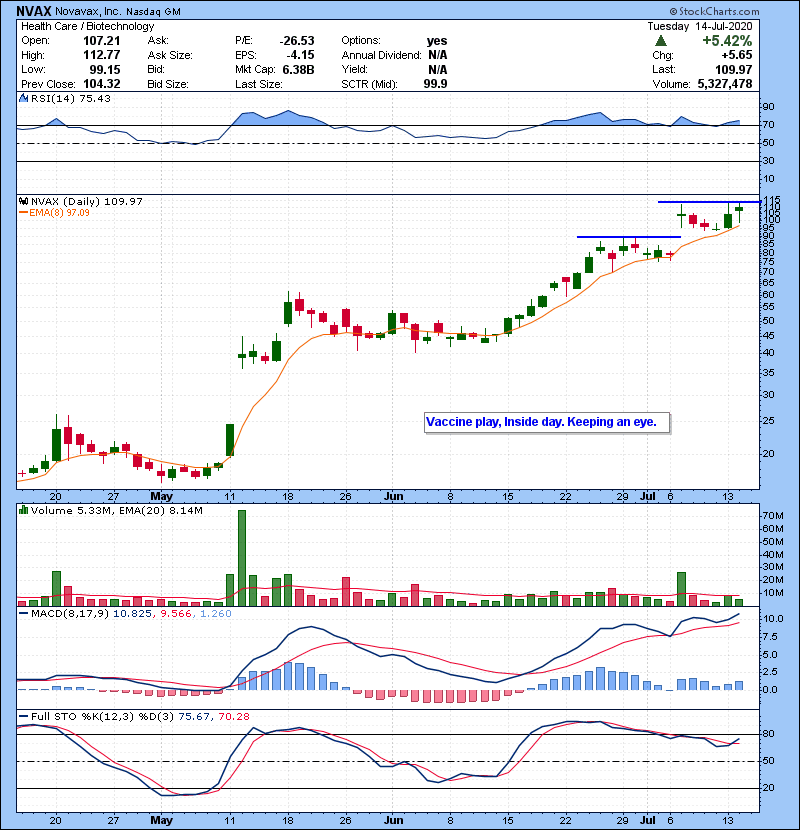Screen dimensions: 800x830
Task: Click the tallest green volume bar
Action: (242, 558)
